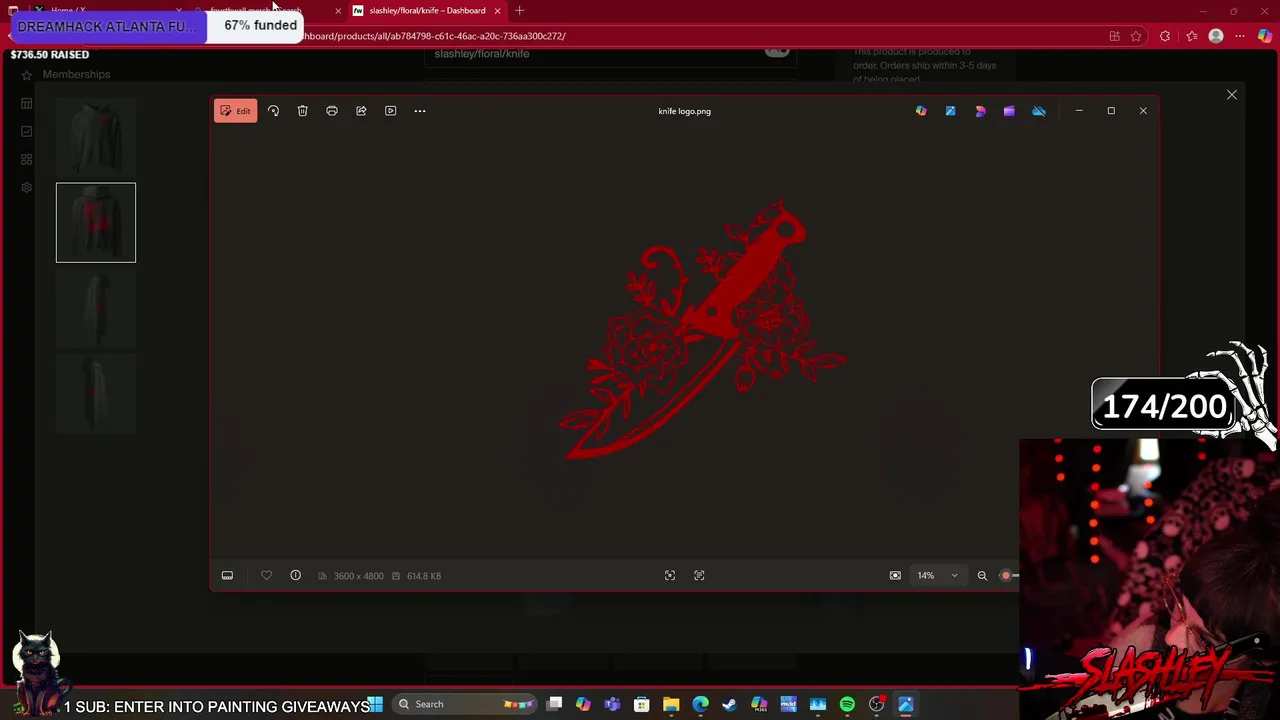Open the Windows Start menu
Viewport: 1280px width, 720px height.
376,704
